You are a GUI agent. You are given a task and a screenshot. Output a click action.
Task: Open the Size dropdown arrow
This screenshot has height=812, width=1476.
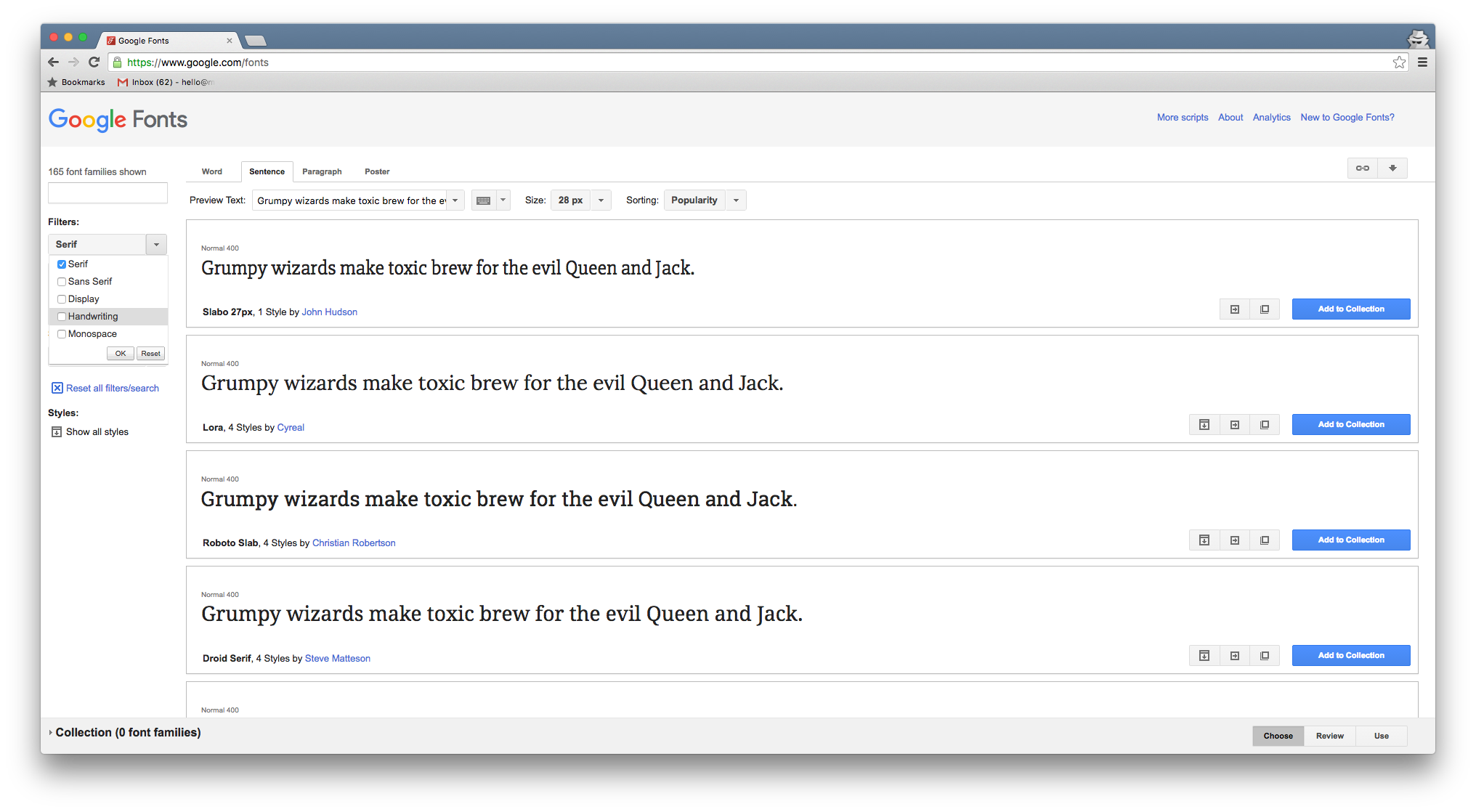pyautogui.click(x=601, y=200)
